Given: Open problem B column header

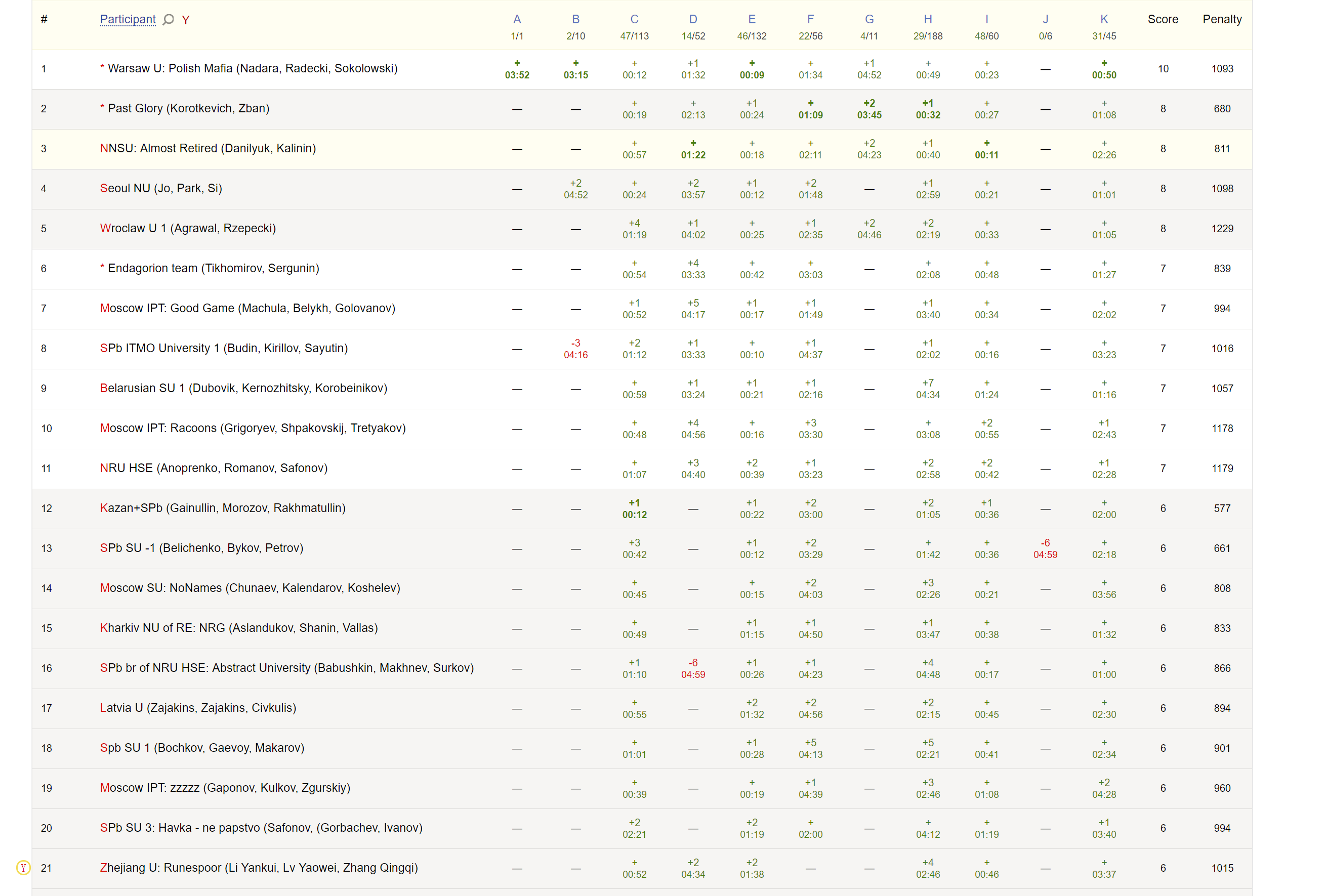Looking at the screenshot, I should coord(576,19).
